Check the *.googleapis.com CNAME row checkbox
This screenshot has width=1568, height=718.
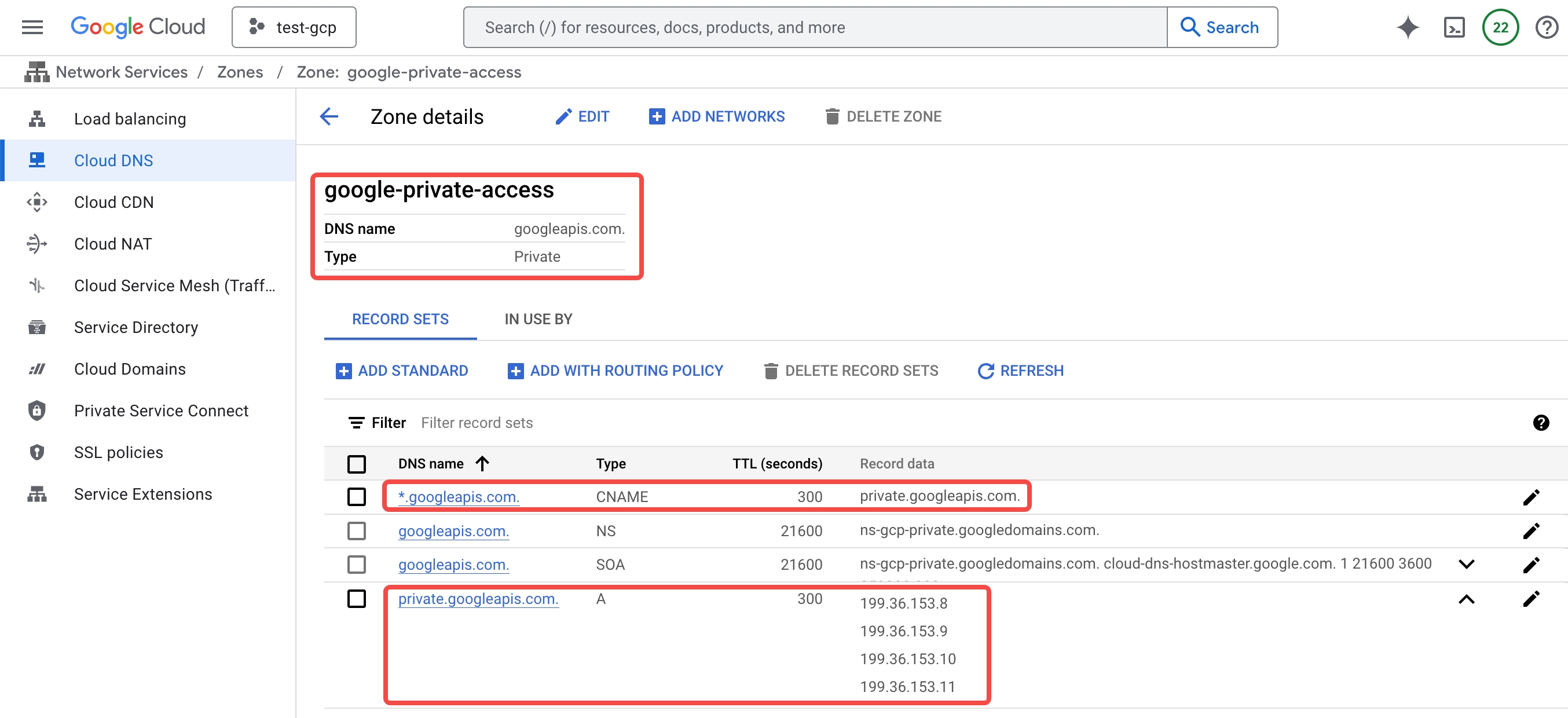coord(356,497)
